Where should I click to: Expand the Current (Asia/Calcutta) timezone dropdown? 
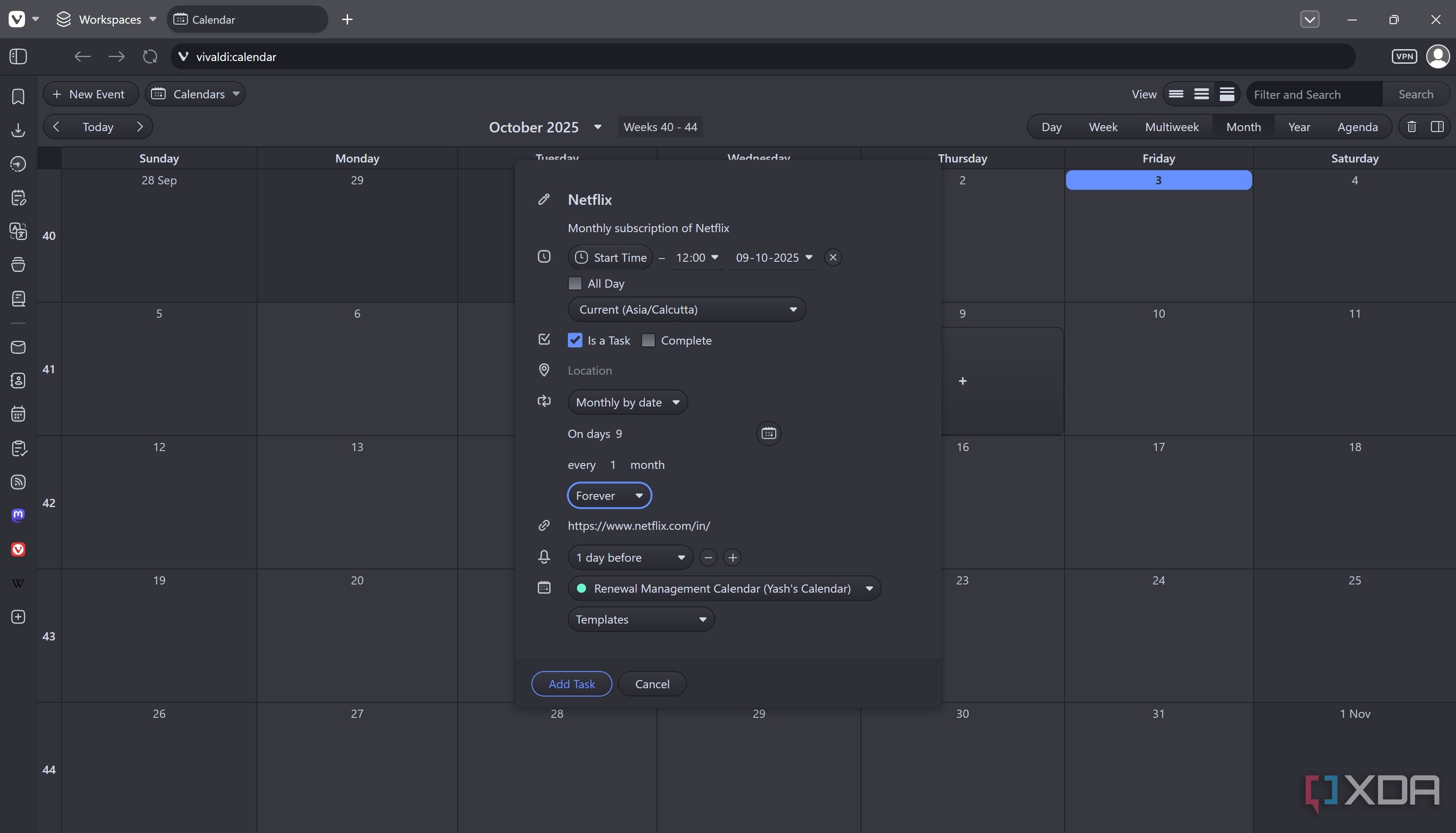pos(687,310)
